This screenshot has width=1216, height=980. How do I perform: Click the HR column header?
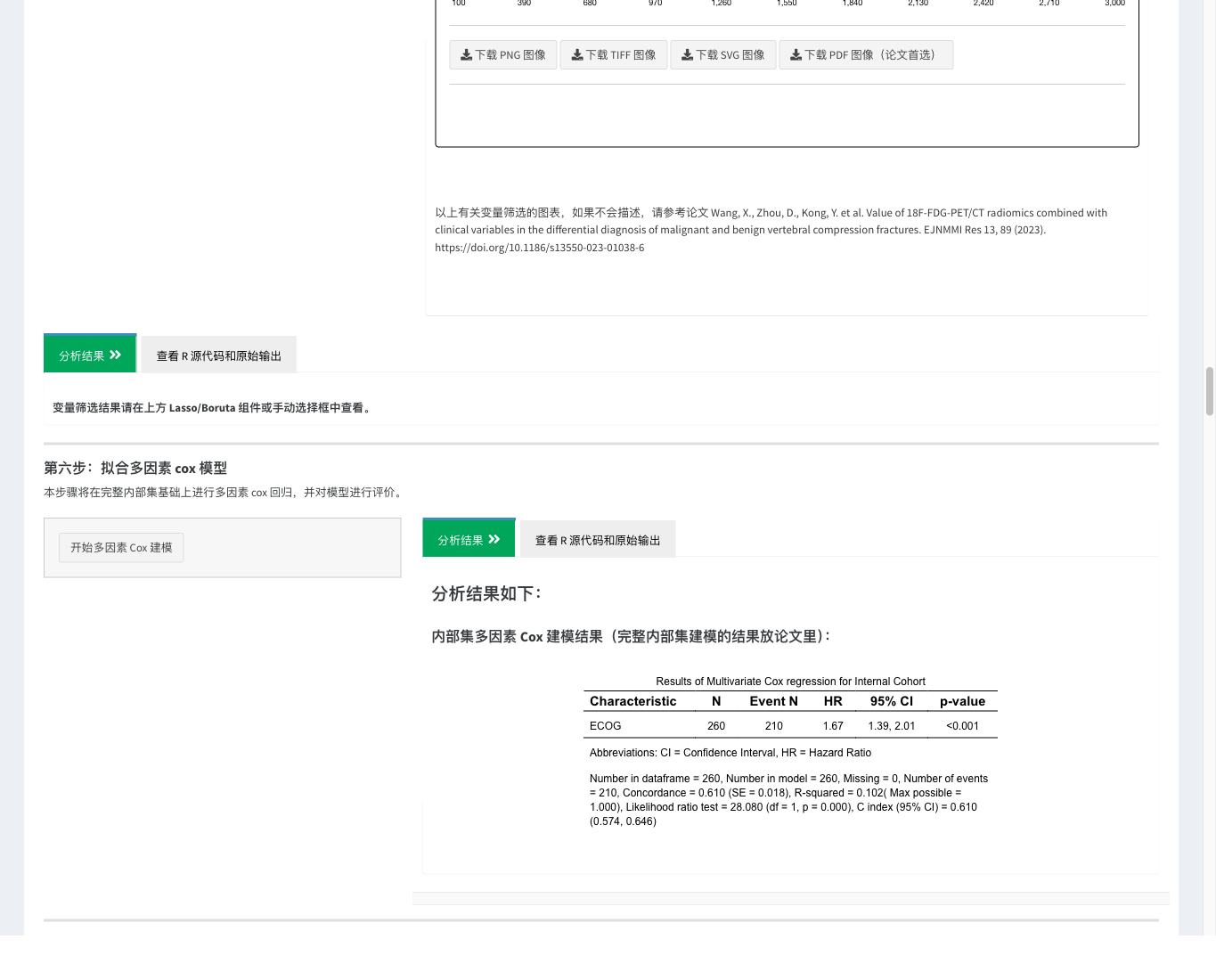pyautogui.click(x=833, y=701)
